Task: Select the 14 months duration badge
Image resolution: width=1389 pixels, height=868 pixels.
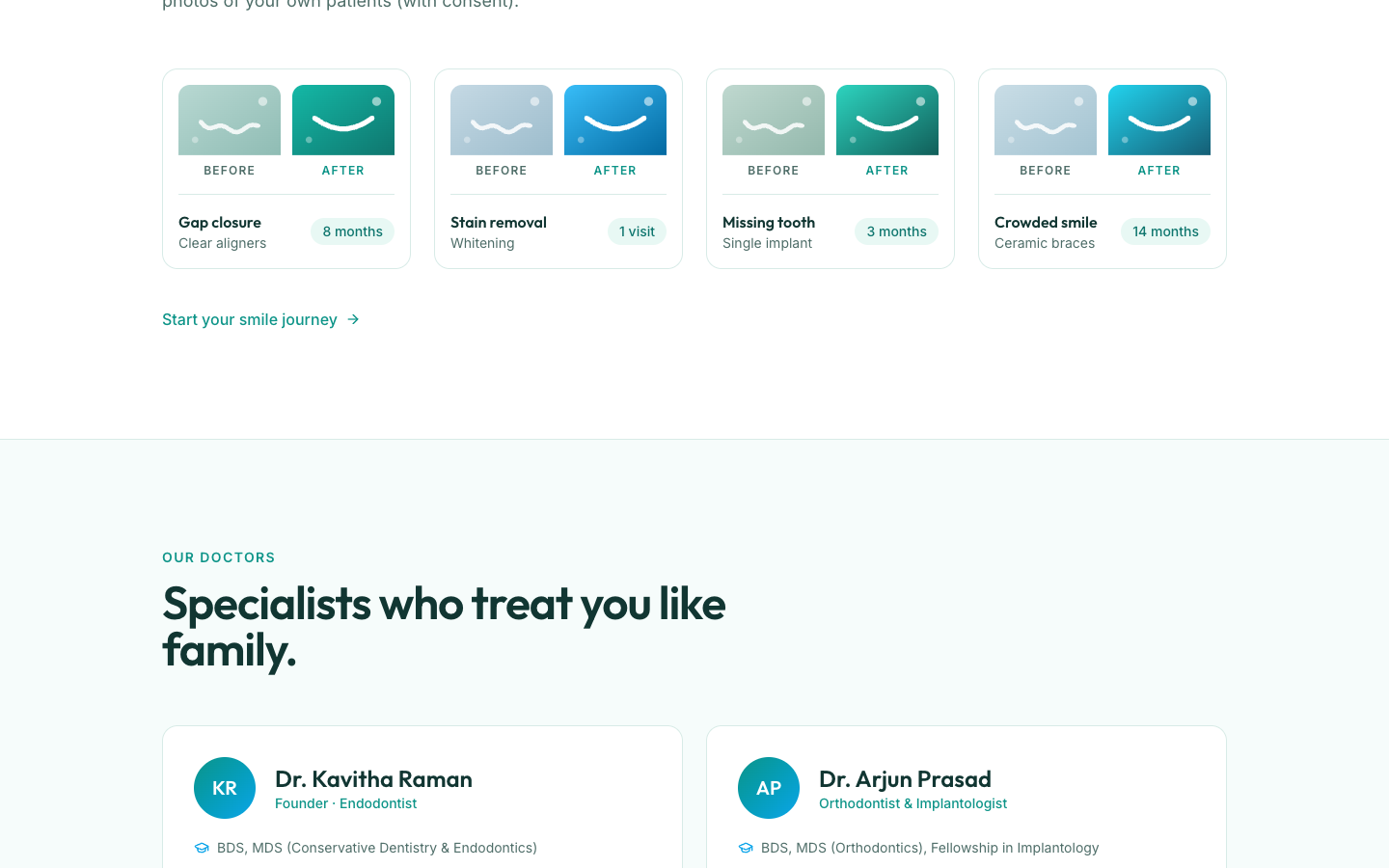Action: point(1165,231)
